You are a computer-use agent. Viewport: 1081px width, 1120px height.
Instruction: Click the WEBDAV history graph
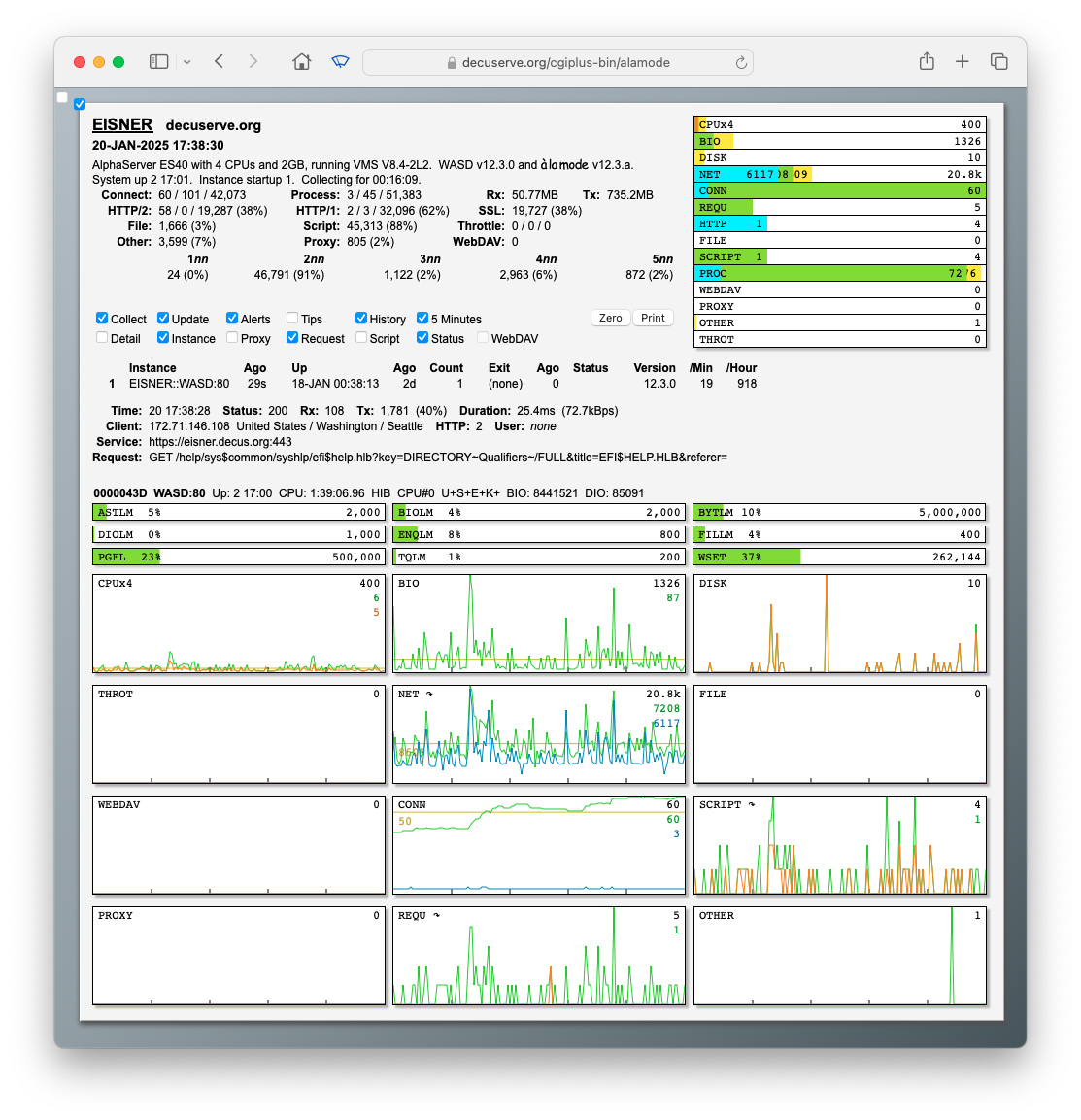coord(239,845)
